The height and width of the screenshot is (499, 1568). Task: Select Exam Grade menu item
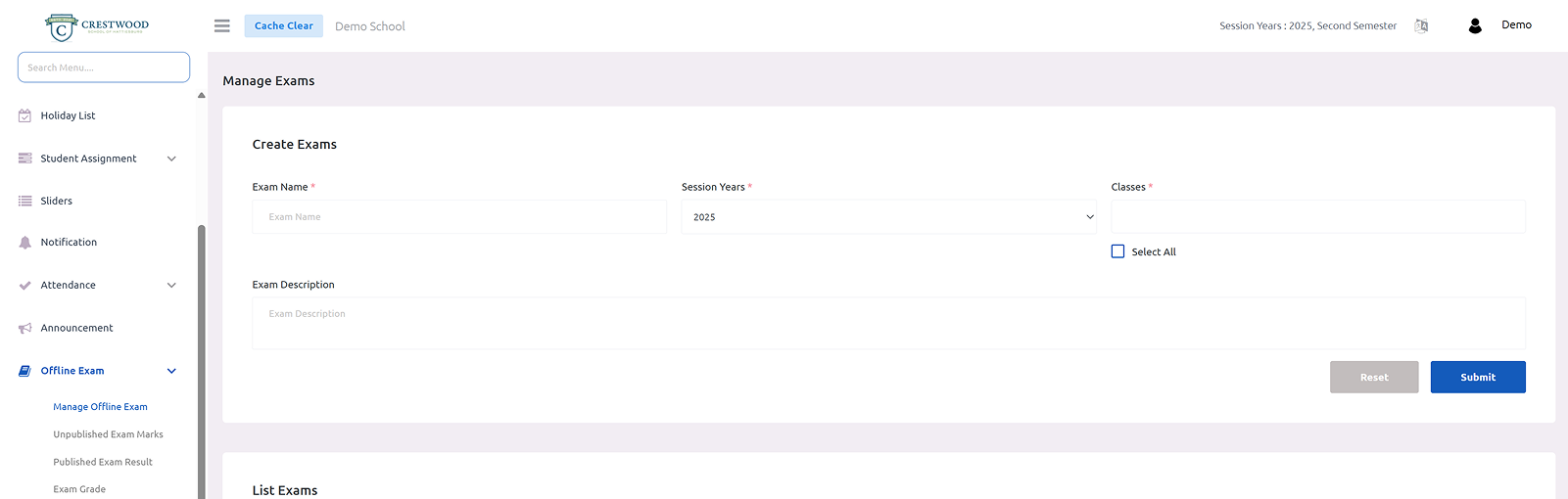(x=79, y=489)
